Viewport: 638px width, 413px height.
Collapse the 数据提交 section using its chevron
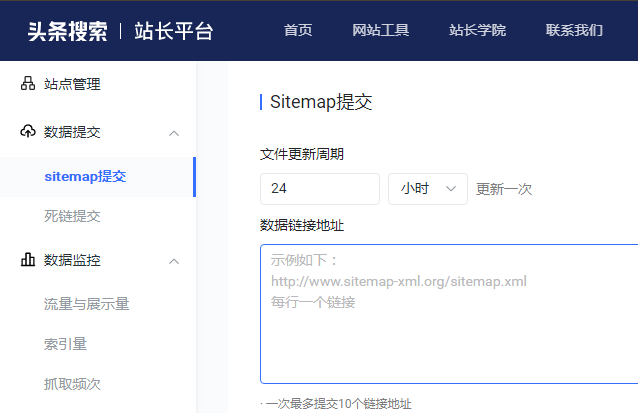tap(174, 133)
